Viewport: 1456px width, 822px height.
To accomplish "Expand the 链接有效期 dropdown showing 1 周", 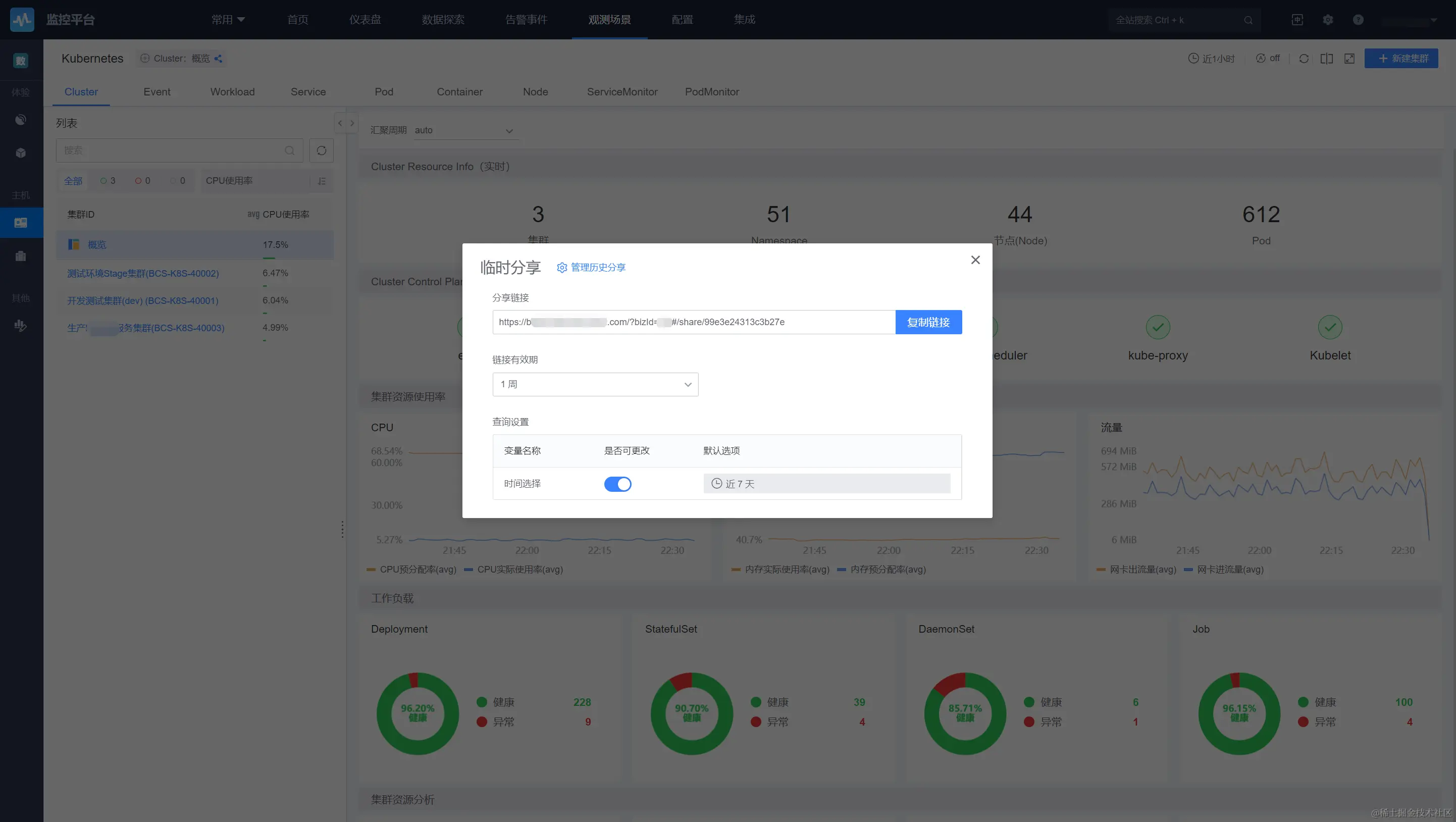I will (x=595, y=384).
